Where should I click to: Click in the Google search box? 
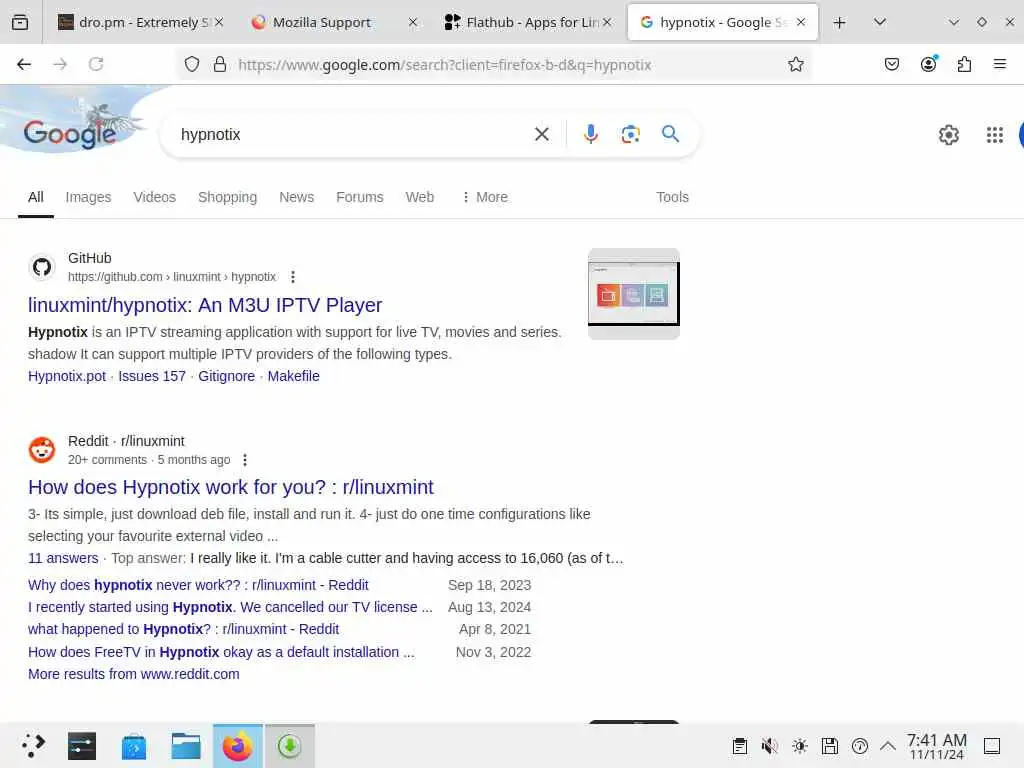(353, 134)
